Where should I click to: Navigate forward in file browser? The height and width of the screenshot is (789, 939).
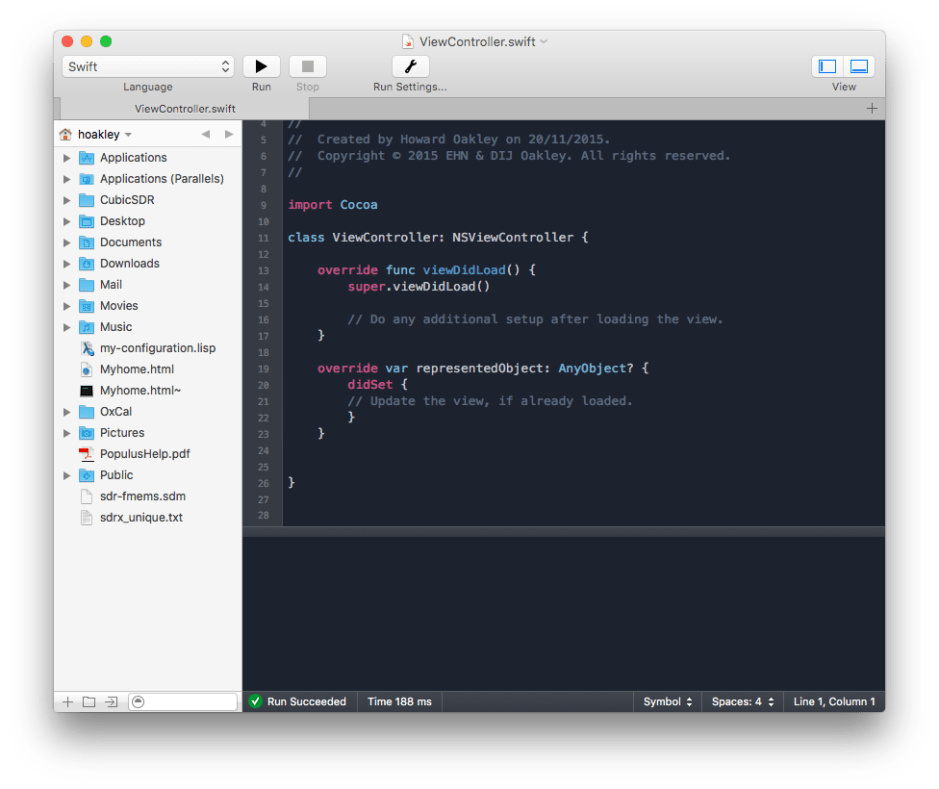229,134
